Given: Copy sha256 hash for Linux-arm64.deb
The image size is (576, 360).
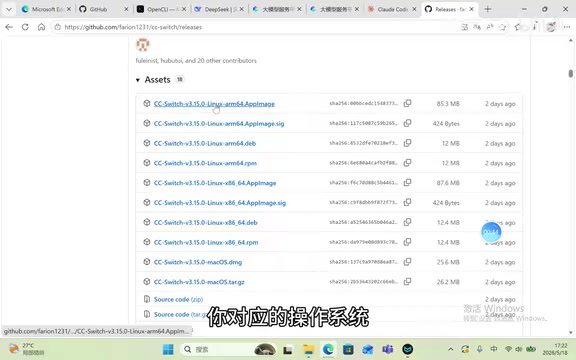Looking at the screenshot, I should tap(407, 143).
